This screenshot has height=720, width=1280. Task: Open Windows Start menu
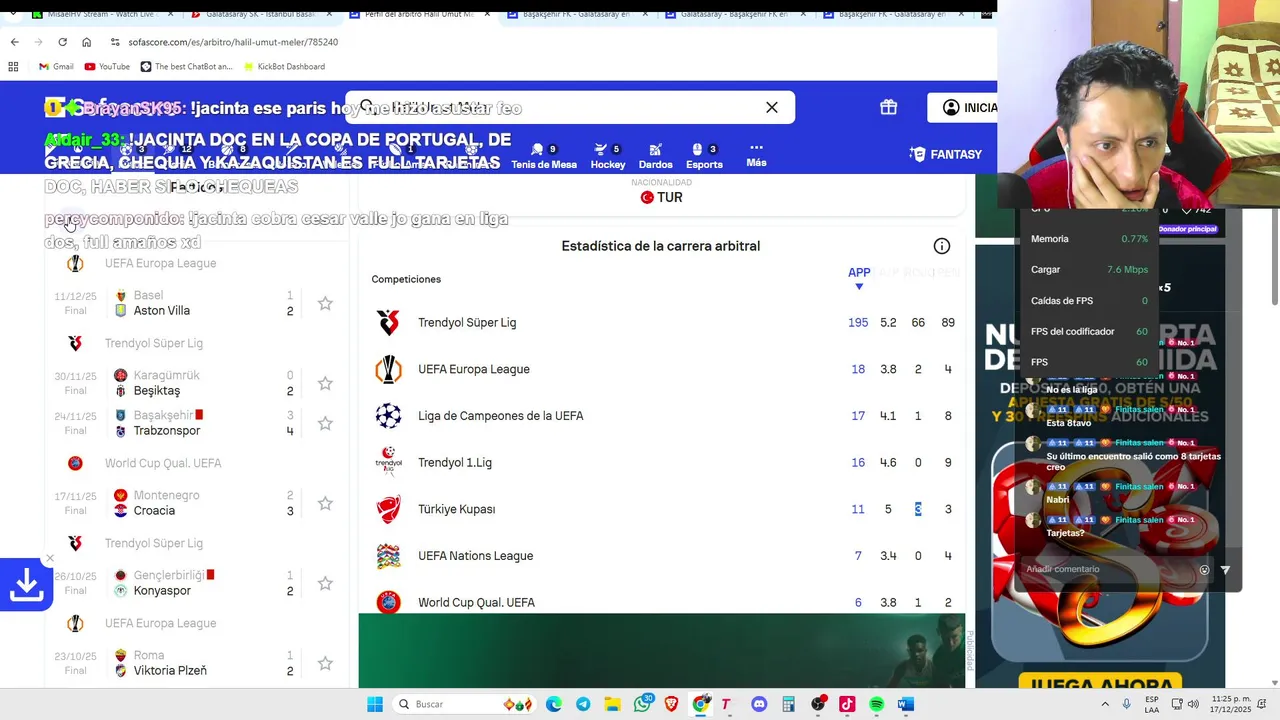tap(375, 704)
